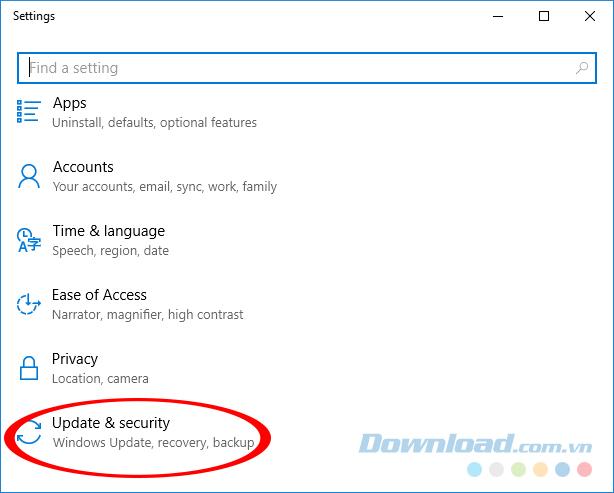Click the magnifier search icon

tap(582, 68)
